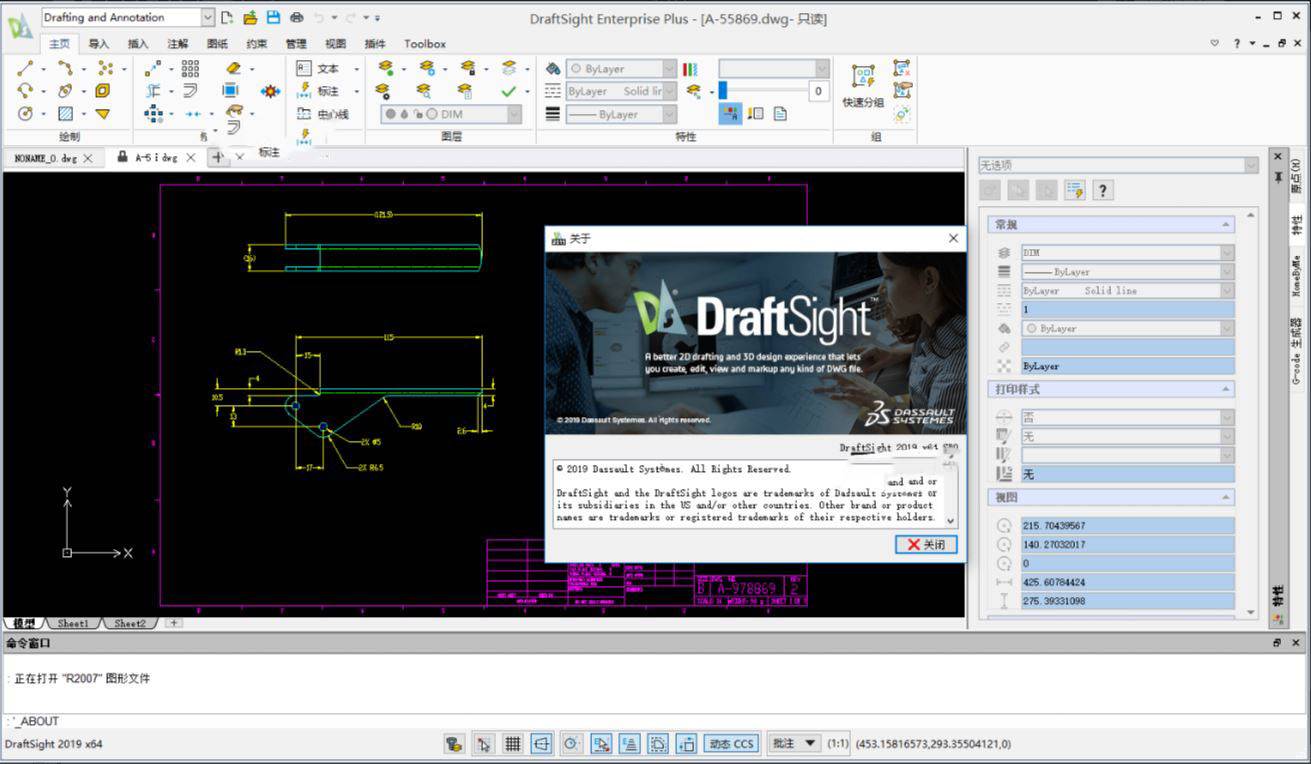Toggle Ortho mode in status bar
The image size is (1311, 764).
(x=541, y=743)
